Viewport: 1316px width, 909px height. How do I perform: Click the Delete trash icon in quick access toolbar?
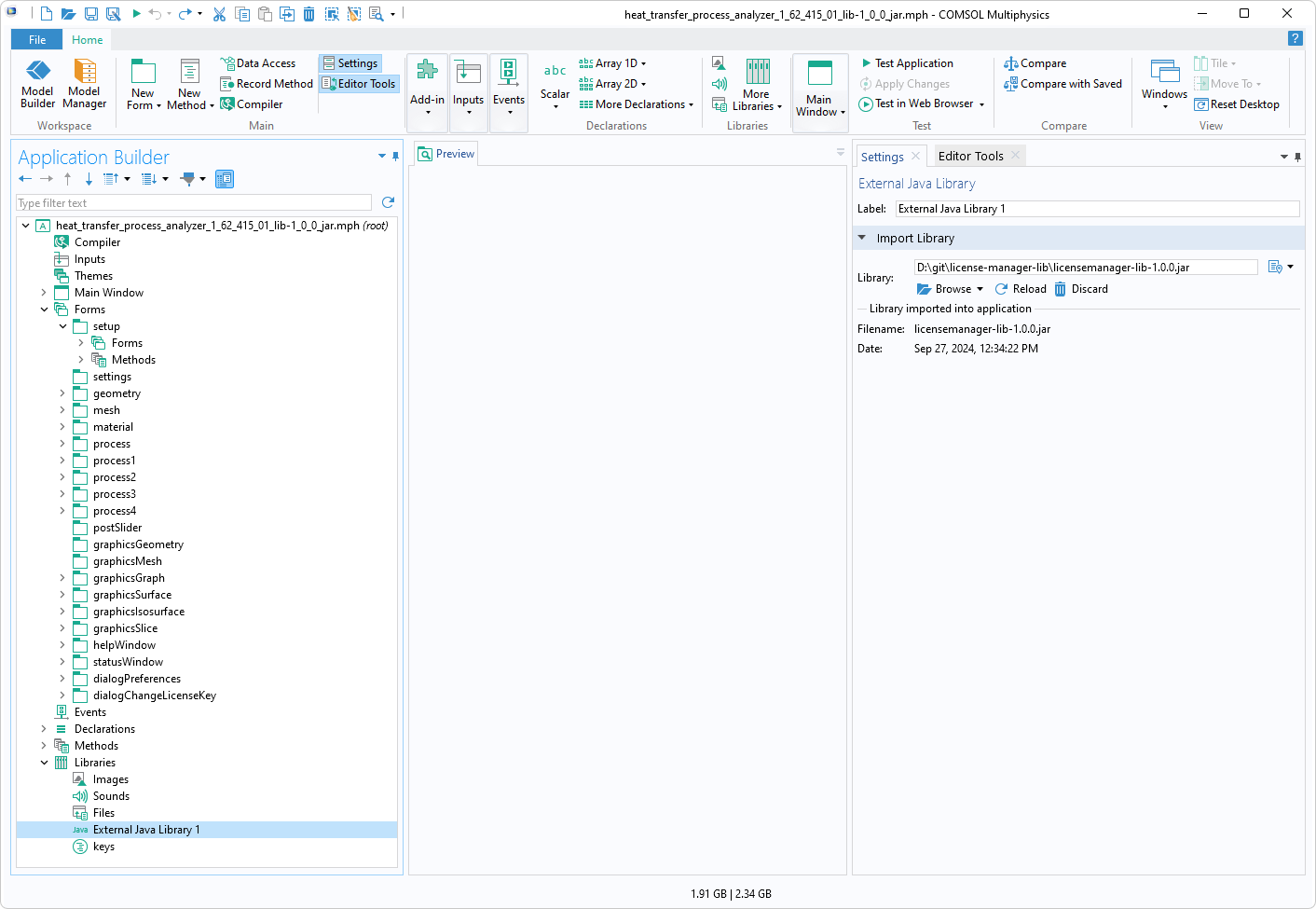[309, 14]
